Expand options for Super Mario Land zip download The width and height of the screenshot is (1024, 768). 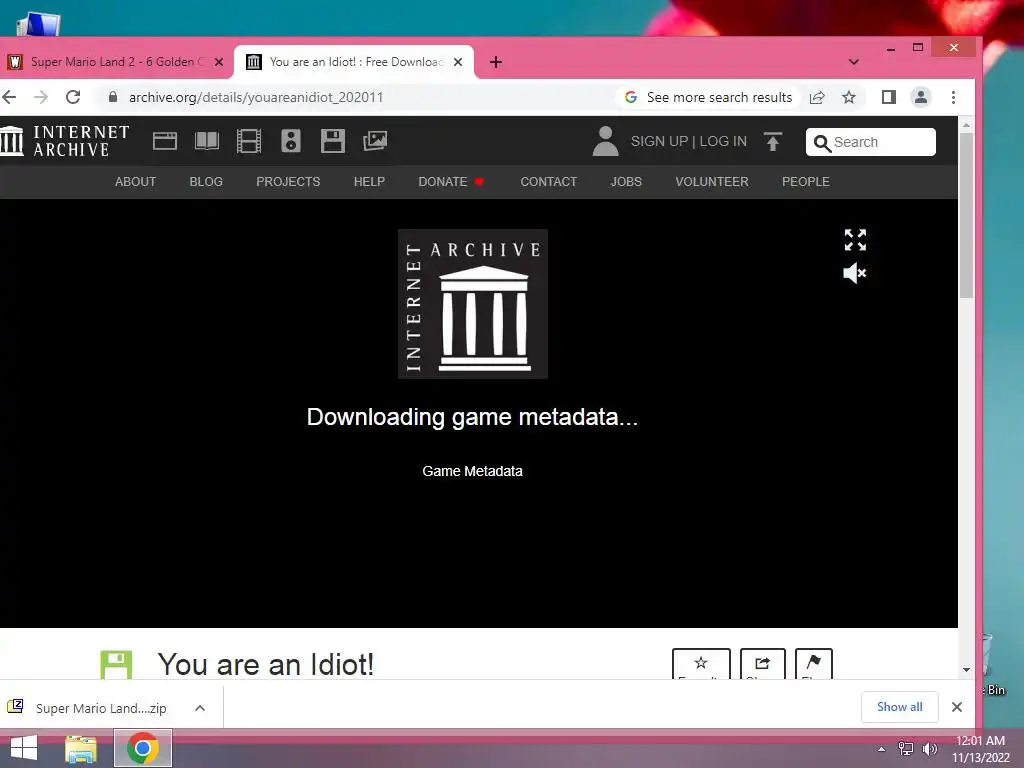200,708
